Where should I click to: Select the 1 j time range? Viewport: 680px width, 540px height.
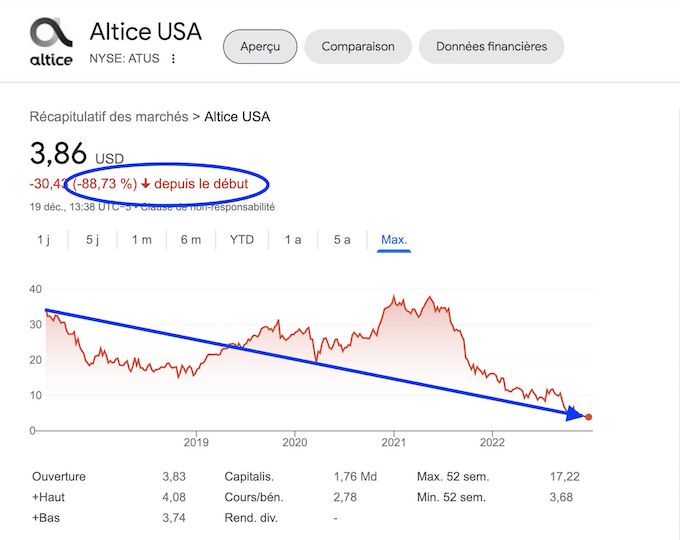coord(44,240)
